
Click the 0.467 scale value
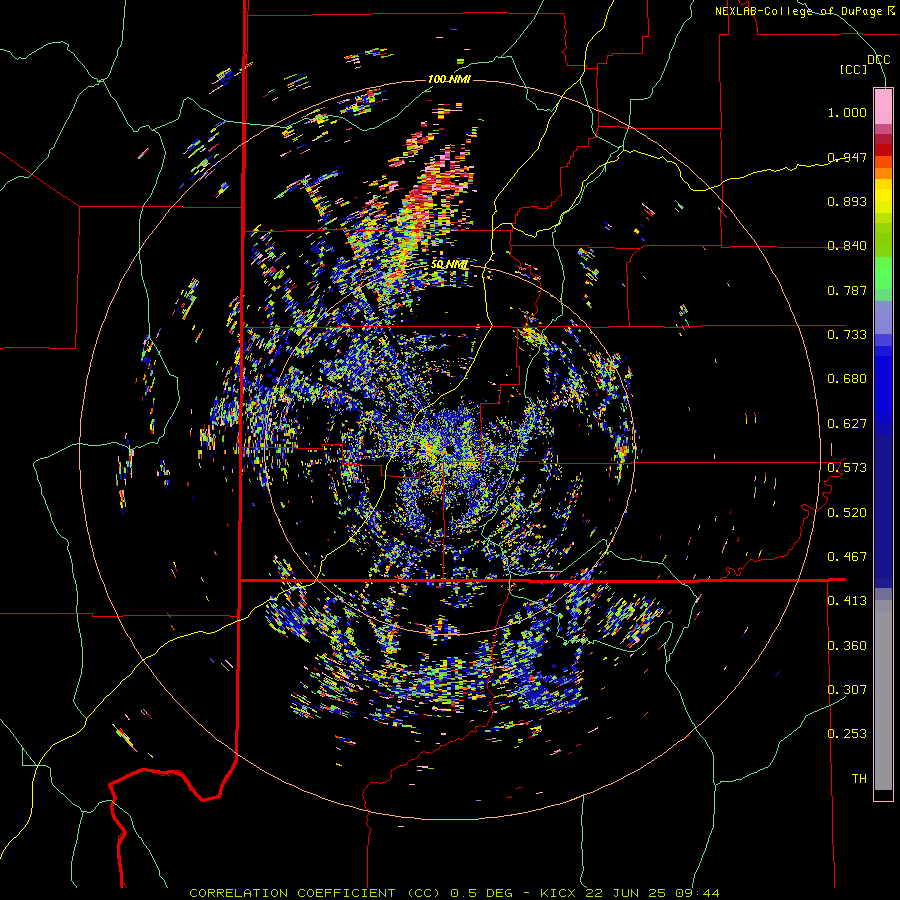point(847,557)
